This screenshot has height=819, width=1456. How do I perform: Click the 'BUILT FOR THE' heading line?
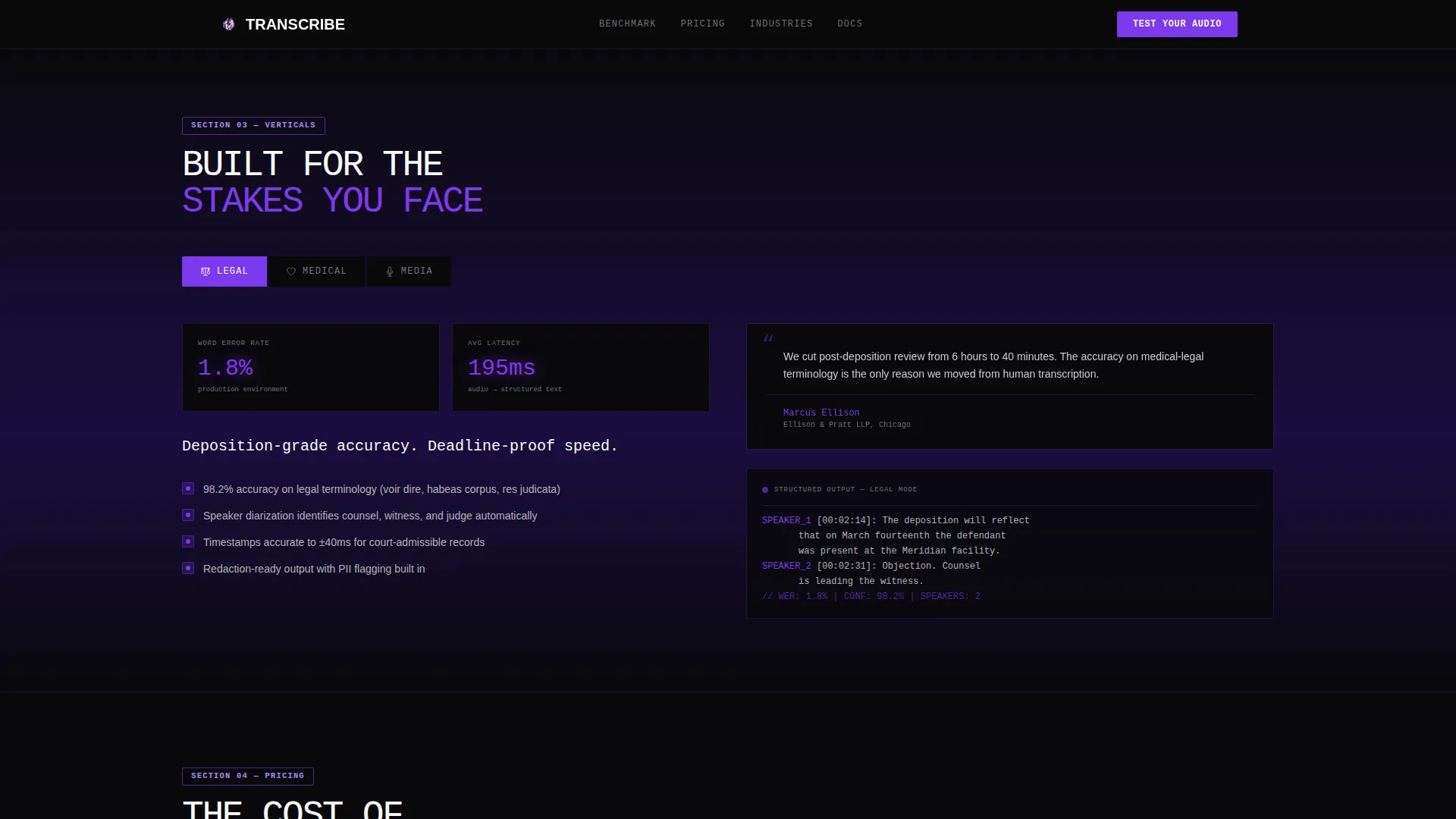[x=312, y=164]
